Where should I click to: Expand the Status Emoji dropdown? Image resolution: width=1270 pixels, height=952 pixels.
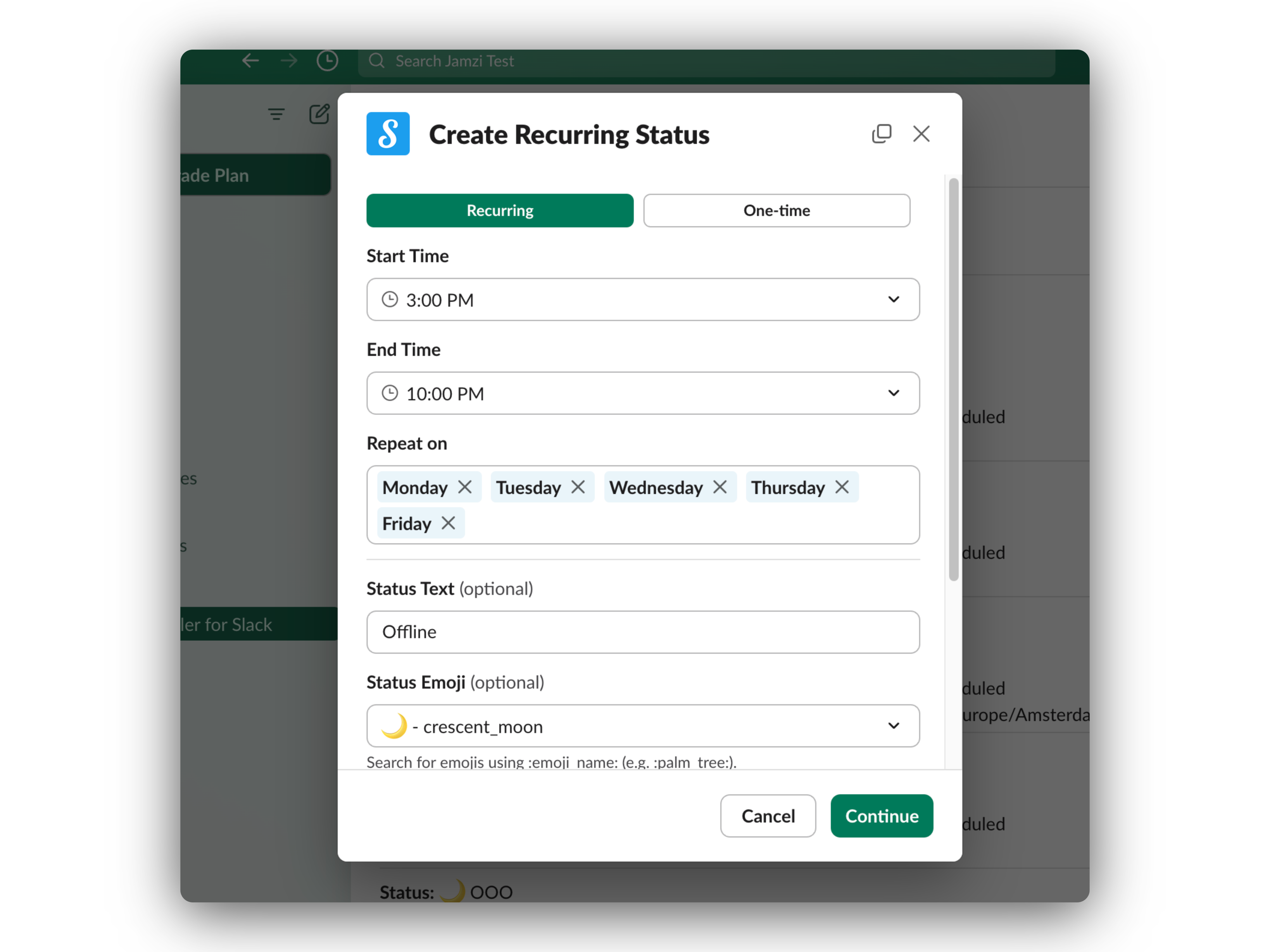tap(643, 726)
